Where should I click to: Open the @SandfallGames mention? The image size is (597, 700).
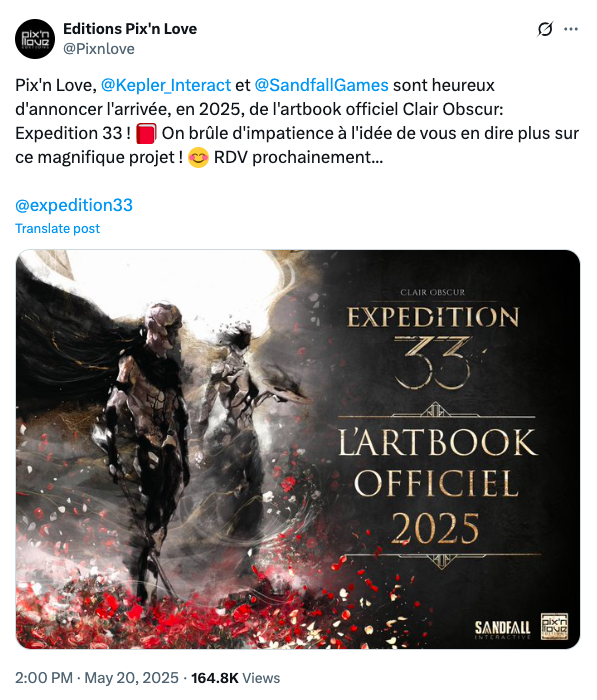[321, 85]
